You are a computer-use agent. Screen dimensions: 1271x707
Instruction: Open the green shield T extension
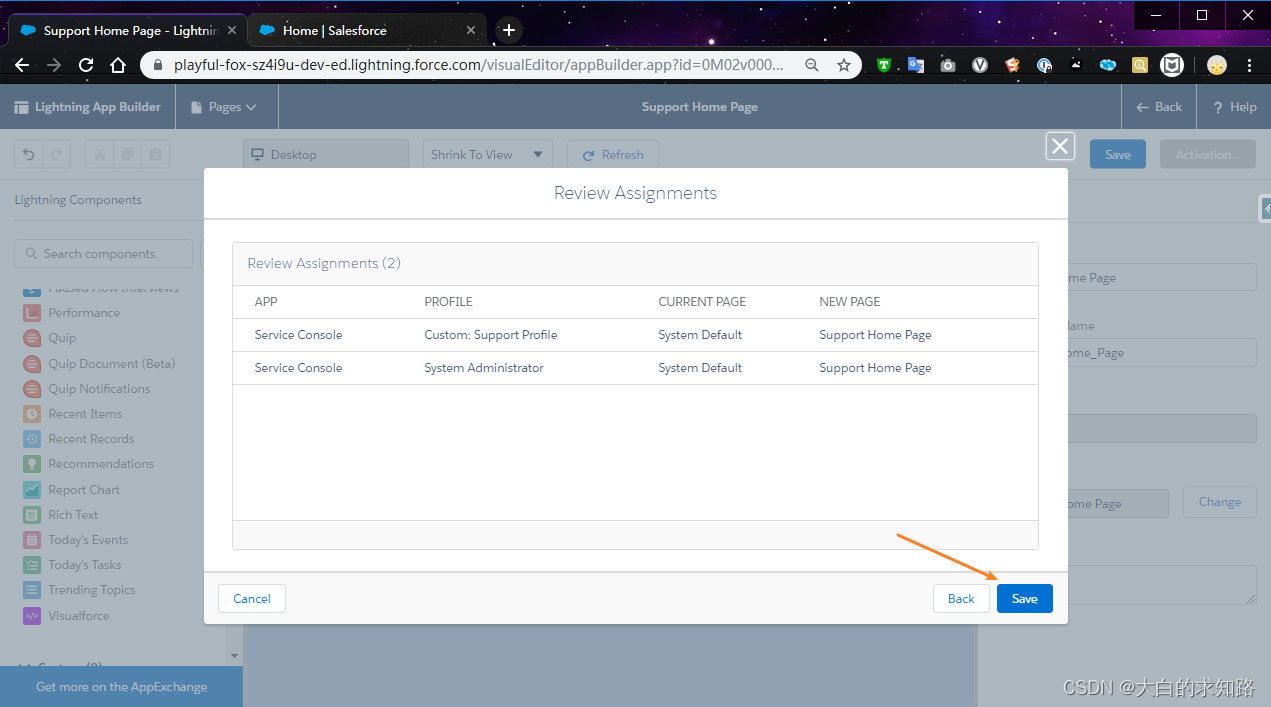884,65
